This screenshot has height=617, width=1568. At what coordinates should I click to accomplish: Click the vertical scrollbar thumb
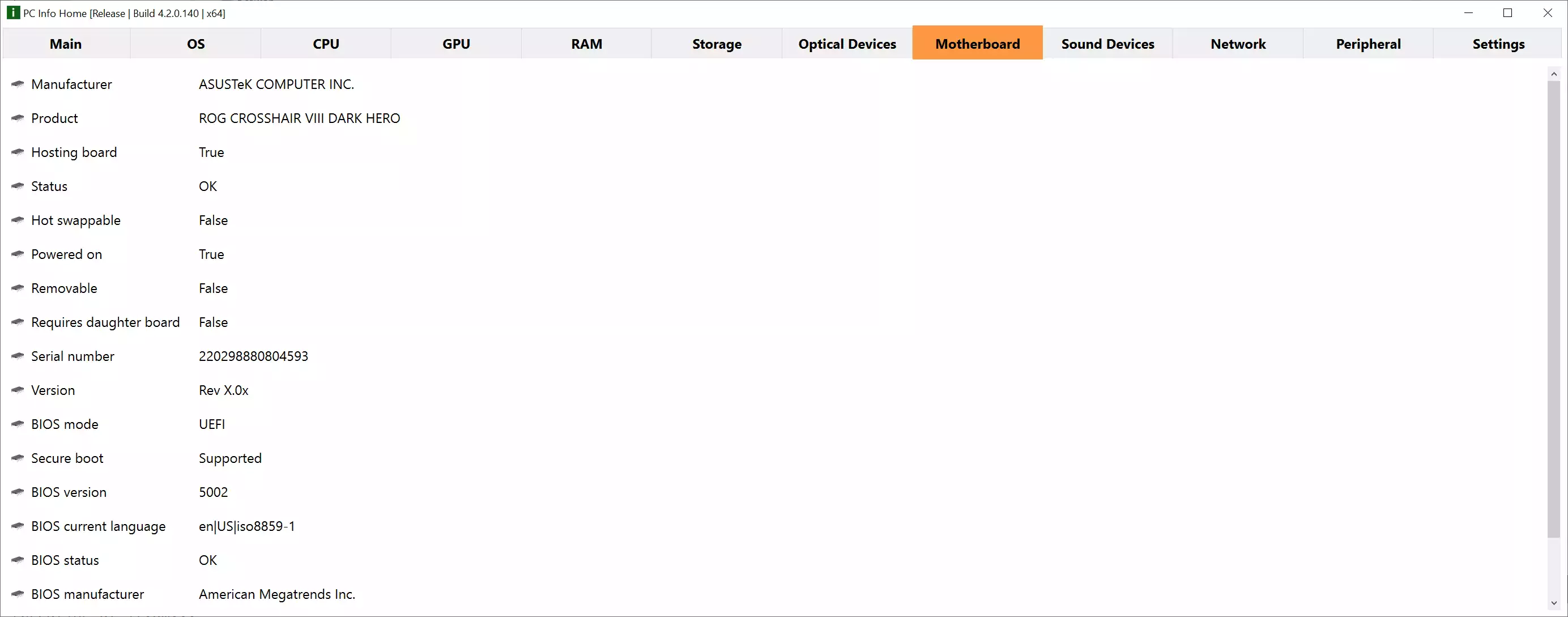1554,309
